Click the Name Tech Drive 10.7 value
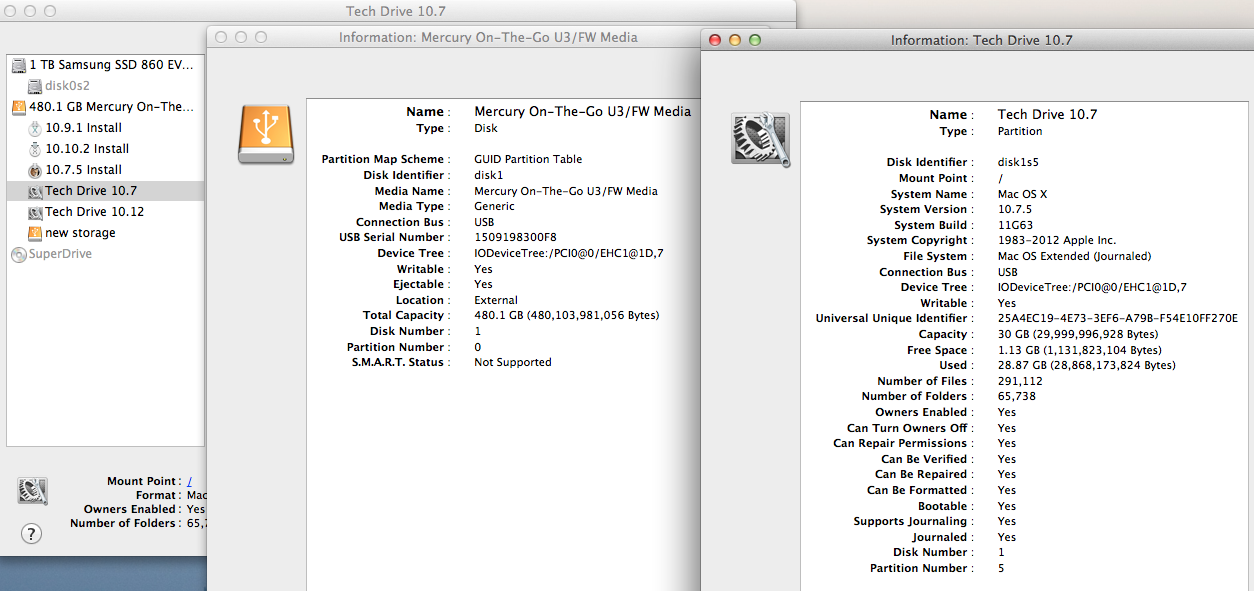The image size is (1254, 591). 1047,115
